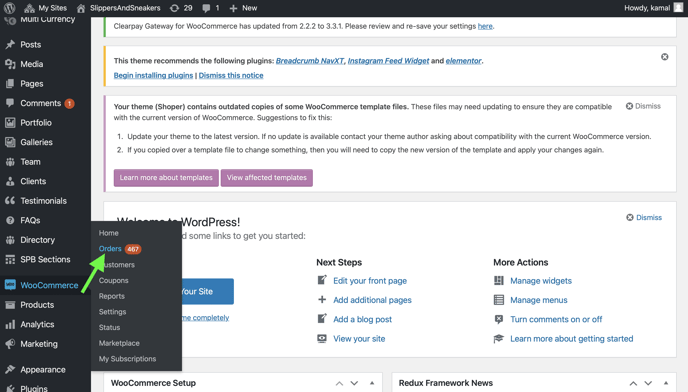Move WooCommerce Setup widget down
The height and width of the screenshot is (392, 688).
point(354,383)
